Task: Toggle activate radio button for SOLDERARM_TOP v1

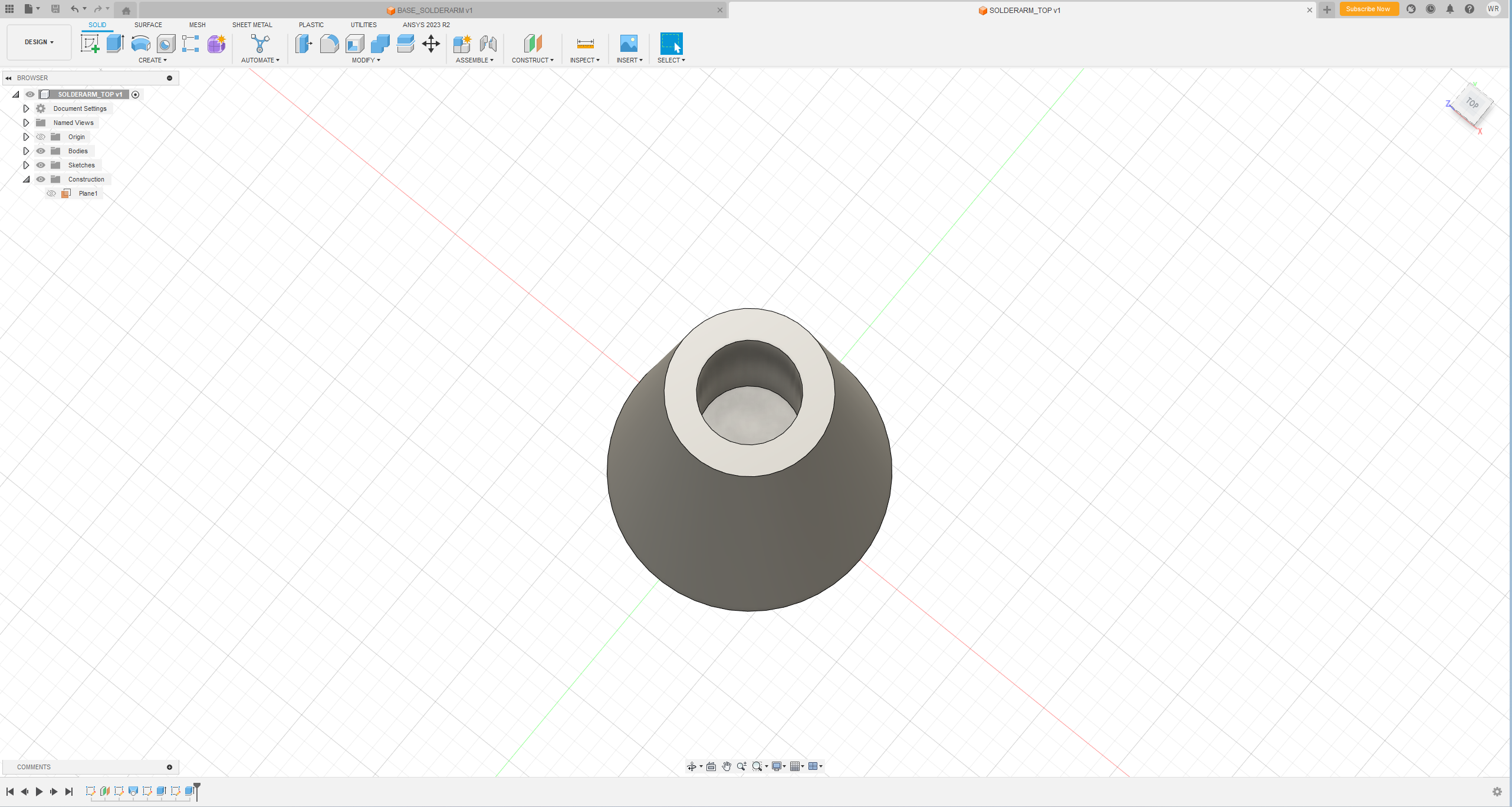Action: pos(136,94)
